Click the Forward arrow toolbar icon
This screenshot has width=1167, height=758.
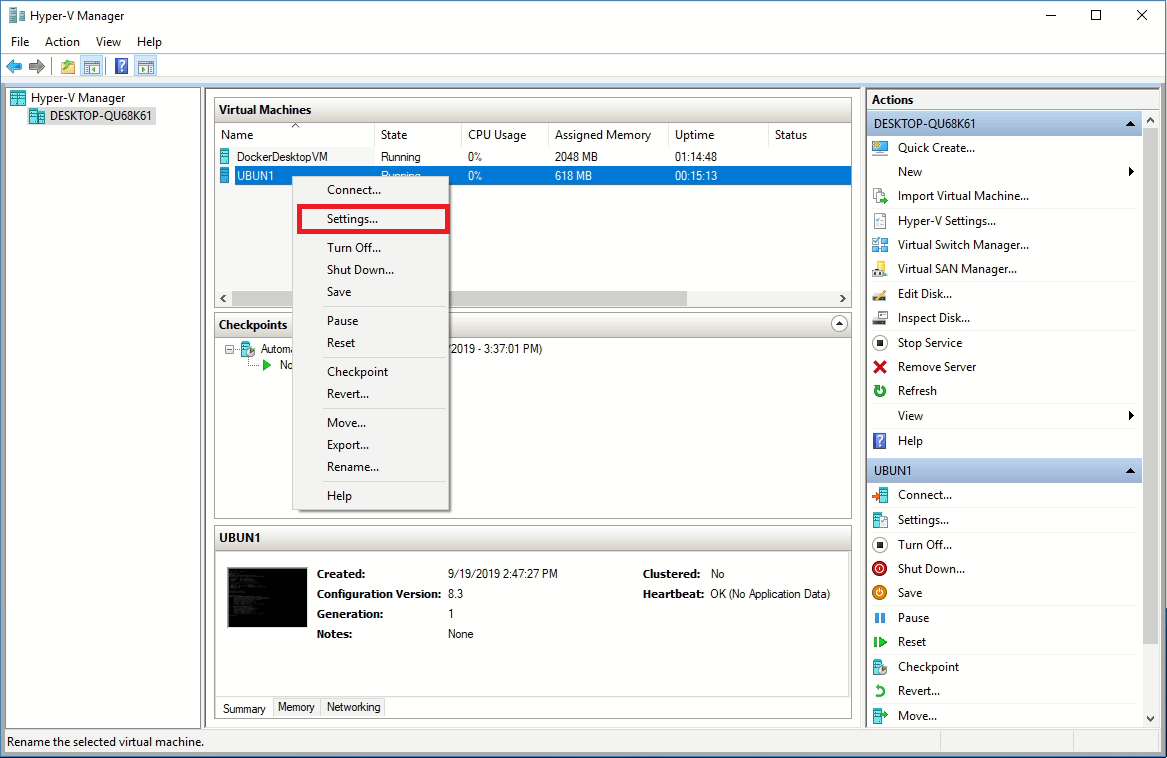[x=36, y=67]
